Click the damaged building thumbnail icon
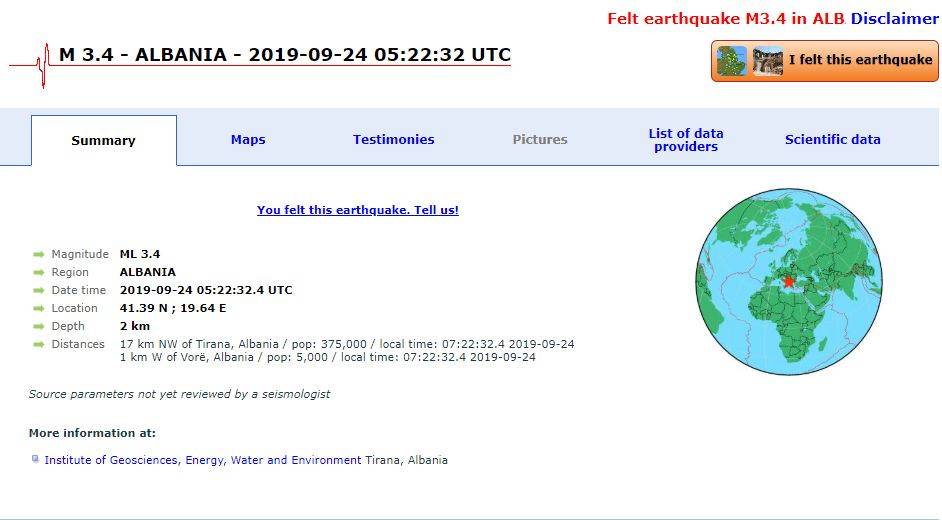This screenshot has height=520, width=942. (768, 61)
